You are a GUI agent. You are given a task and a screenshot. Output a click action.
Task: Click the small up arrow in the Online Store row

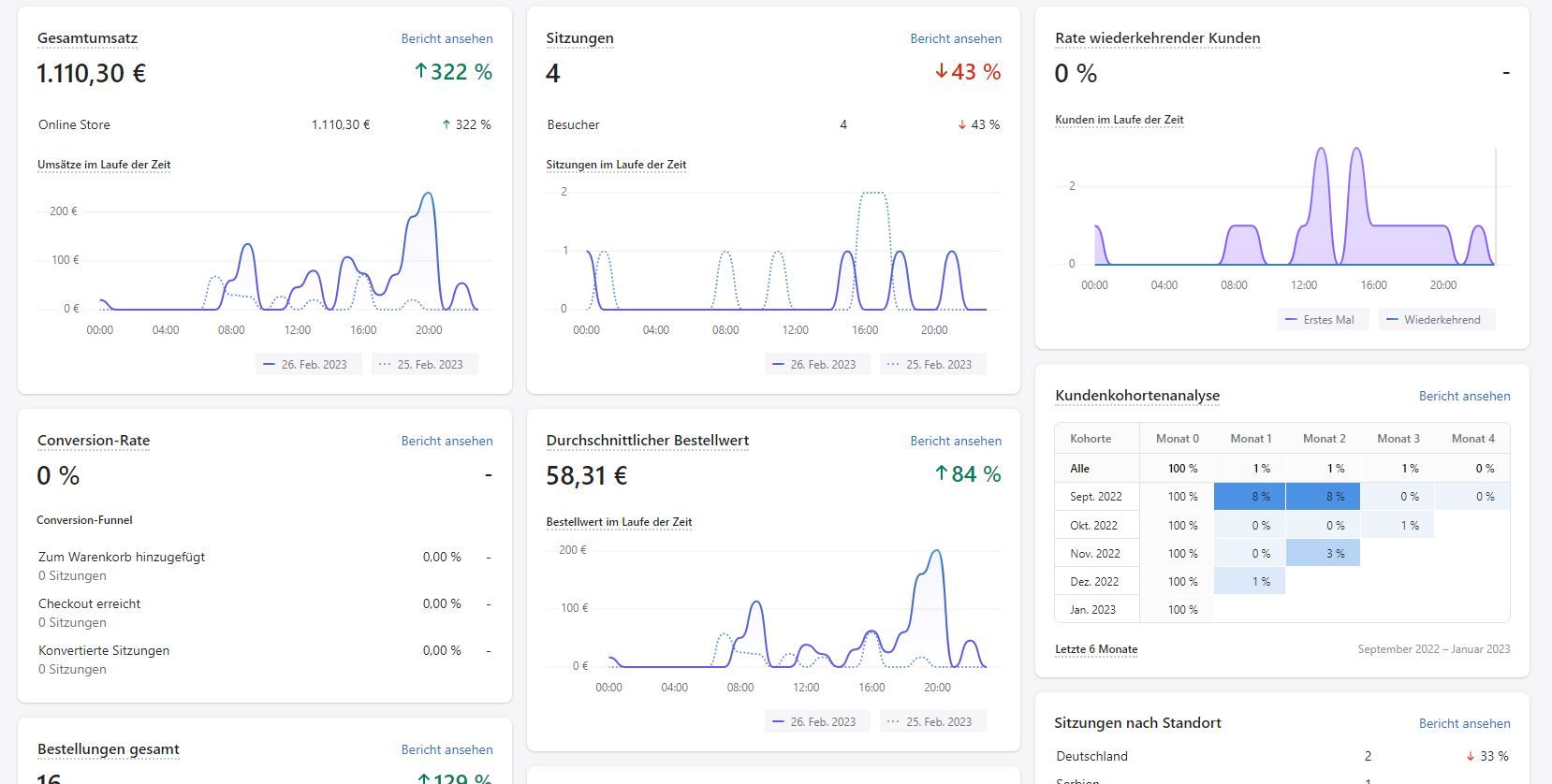click(x=447, y=124)
